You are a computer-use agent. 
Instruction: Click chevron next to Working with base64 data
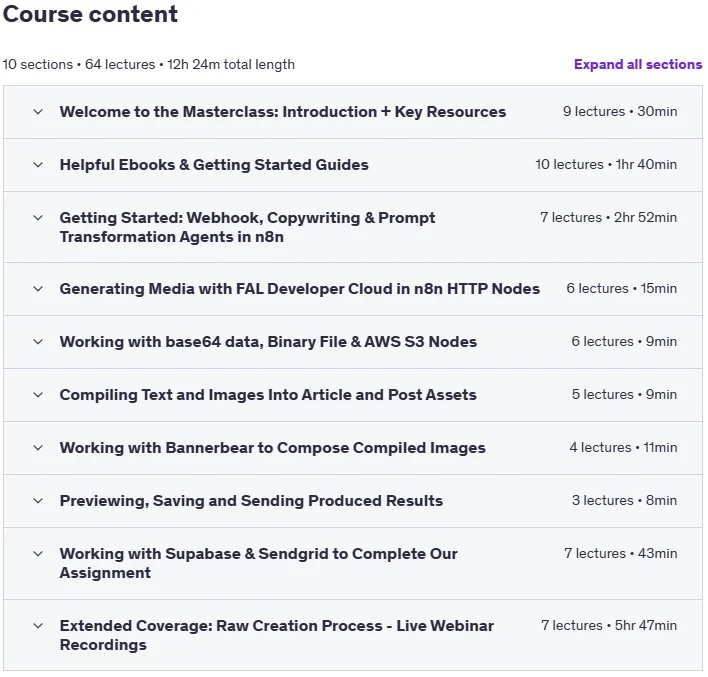point(38,342)
